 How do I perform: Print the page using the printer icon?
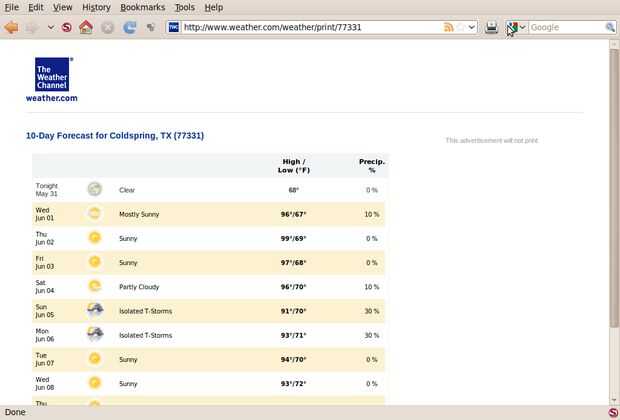pyautogui.click(x=491, y=27)
